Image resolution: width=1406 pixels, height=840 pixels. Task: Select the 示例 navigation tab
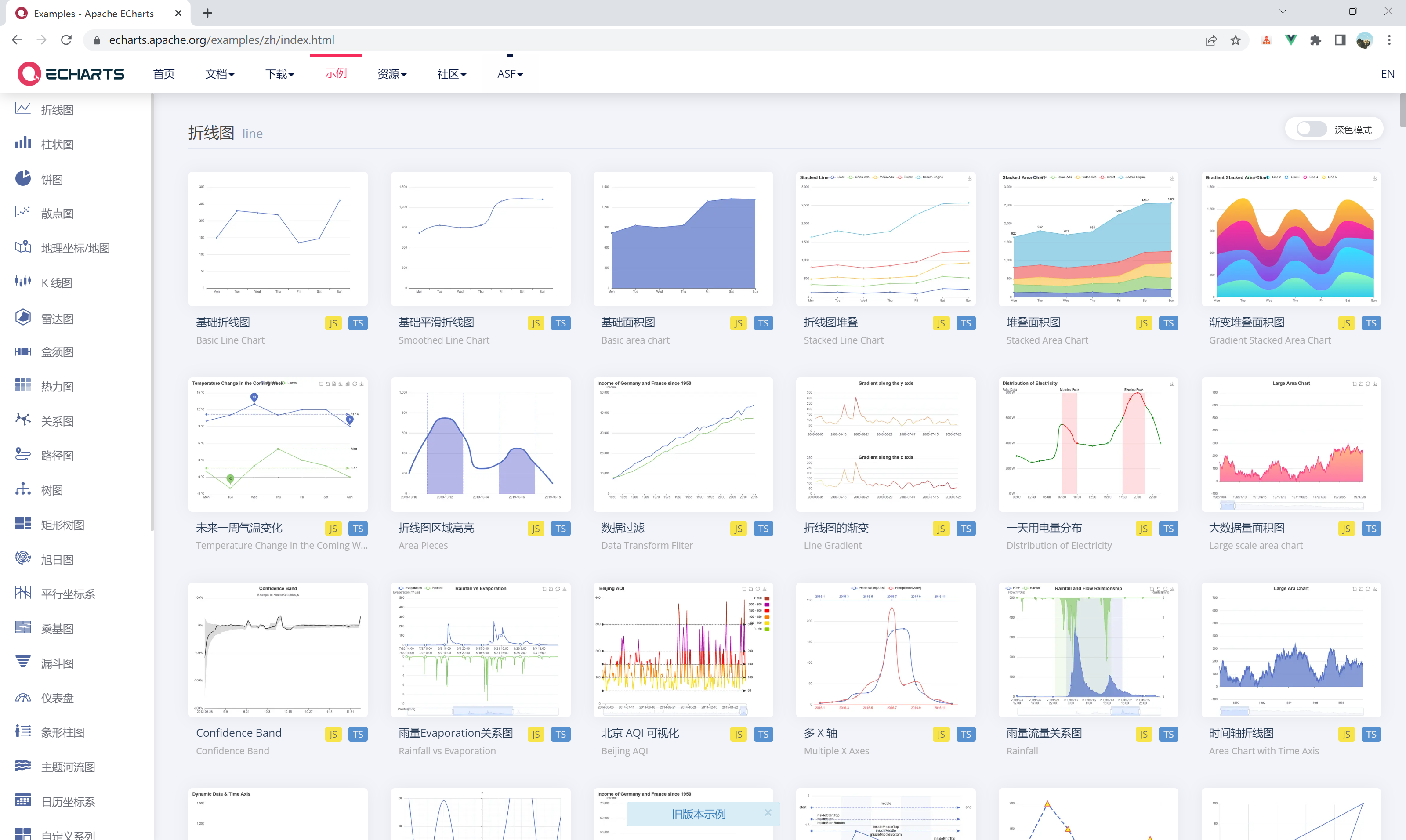pyautogui.click(x=335, y=73)
